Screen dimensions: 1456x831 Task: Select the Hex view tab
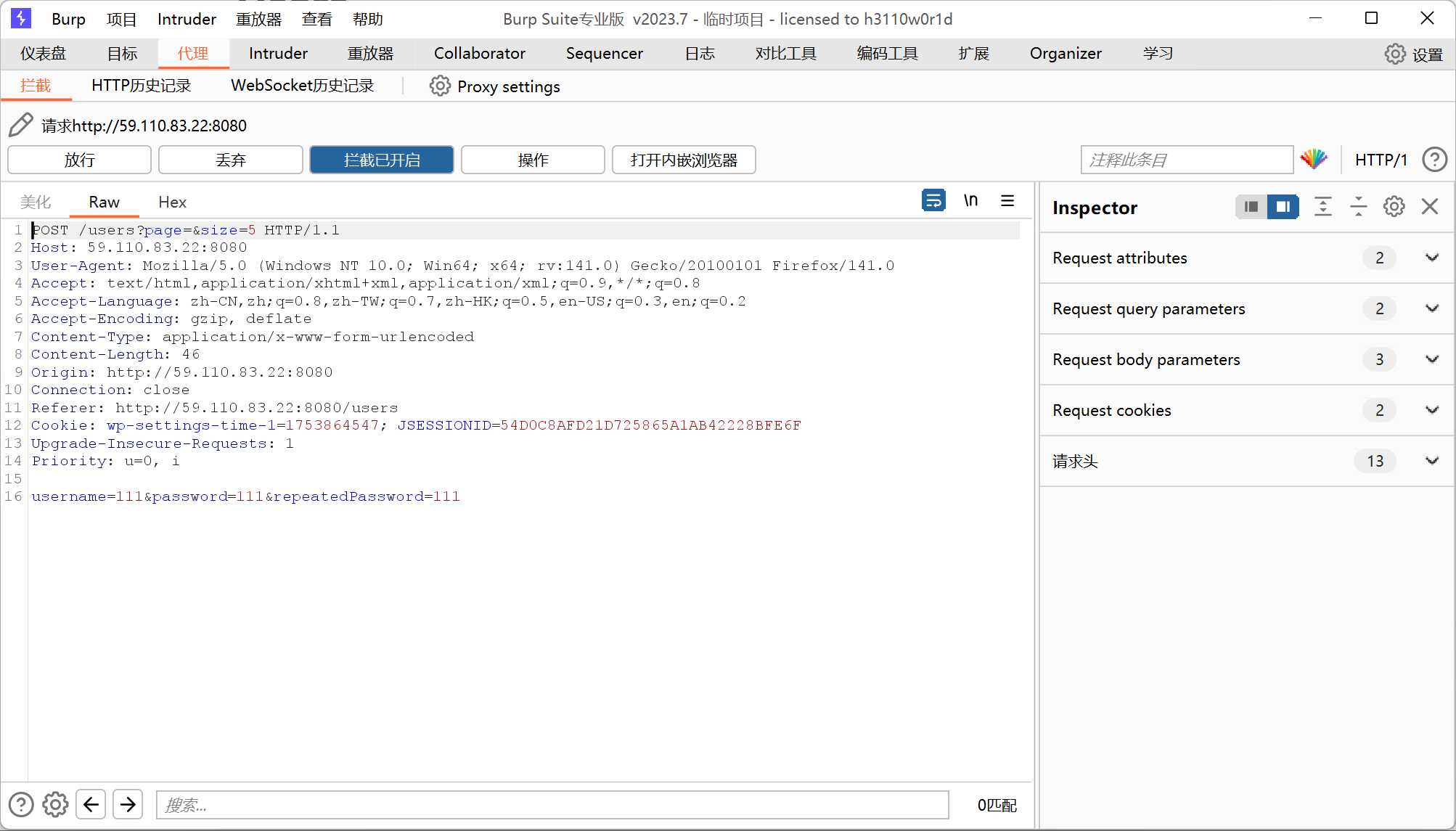tap(172, 202)
